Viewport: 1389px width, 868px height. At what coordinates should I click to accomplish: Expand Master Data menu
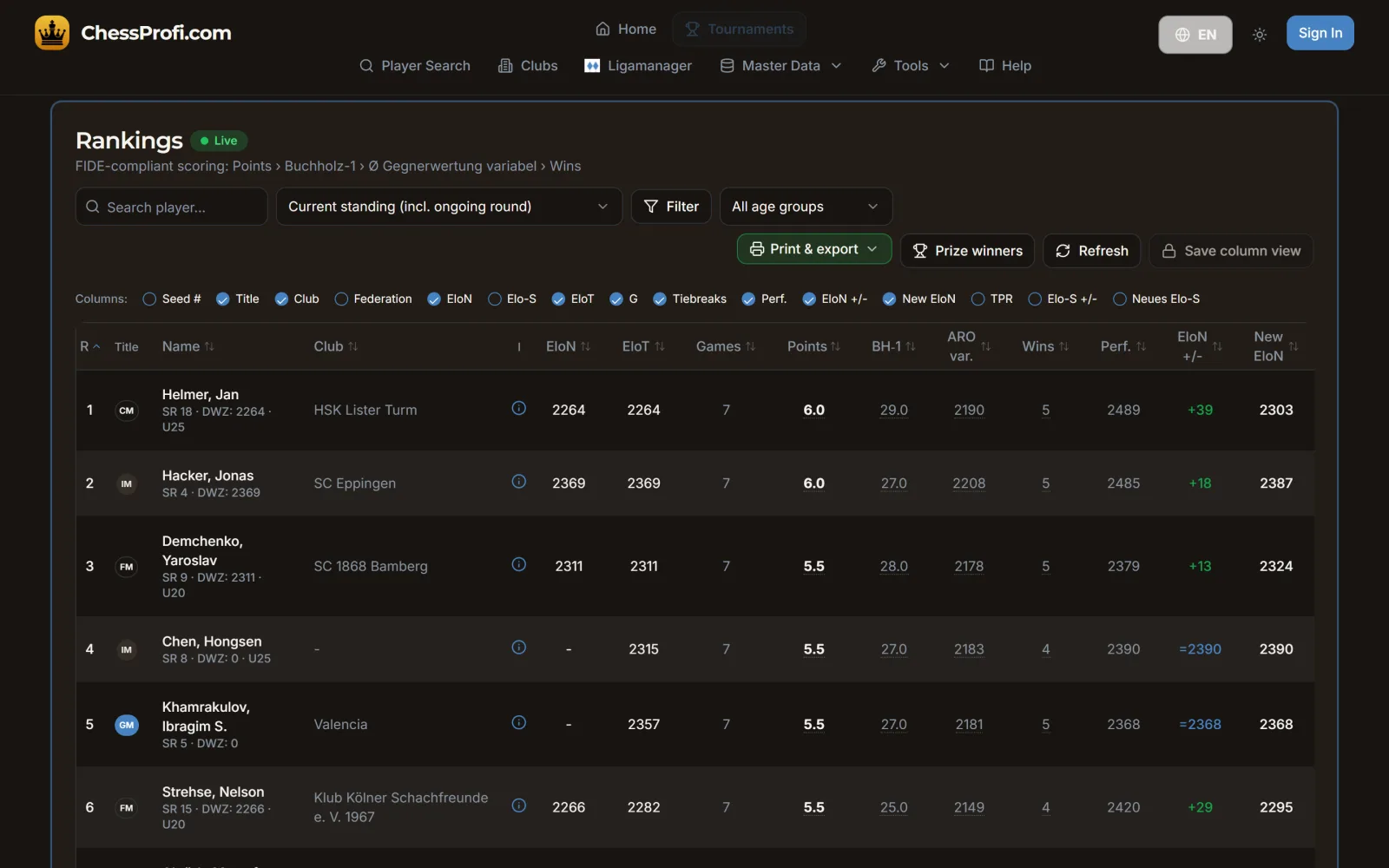click(x=781, y=66)
